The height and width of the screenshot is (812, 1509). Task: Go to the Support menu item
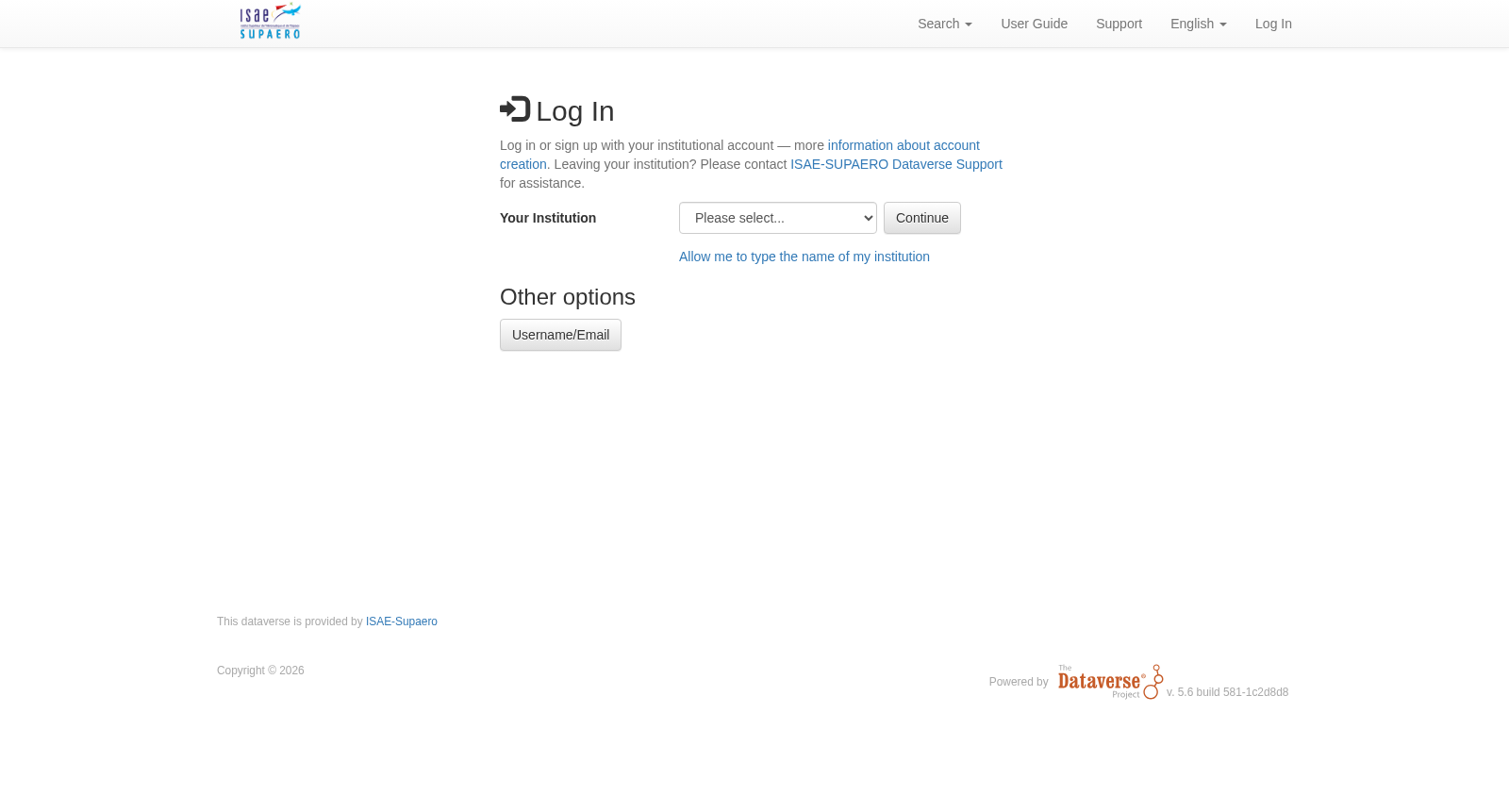click(1119, 24)
